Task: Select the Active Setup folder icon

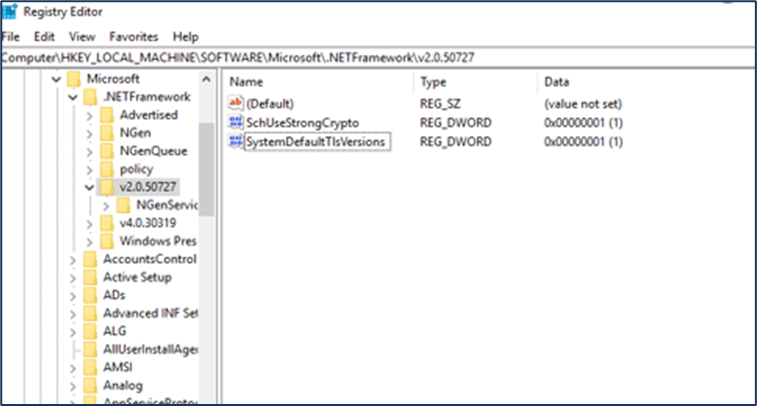Action: [90, 277]
